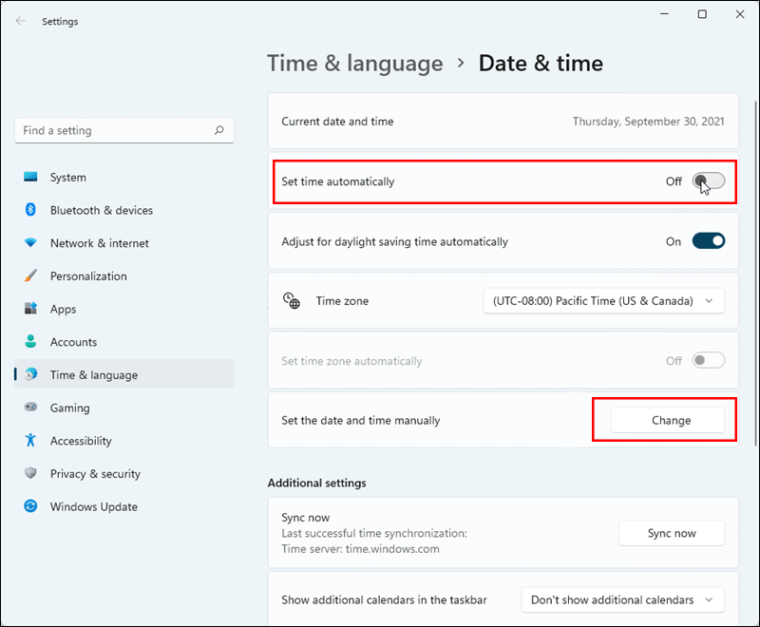The width and height of the screenshot is (760, 627).
Task: Minimize the Settings window
Action: point(665,14)
